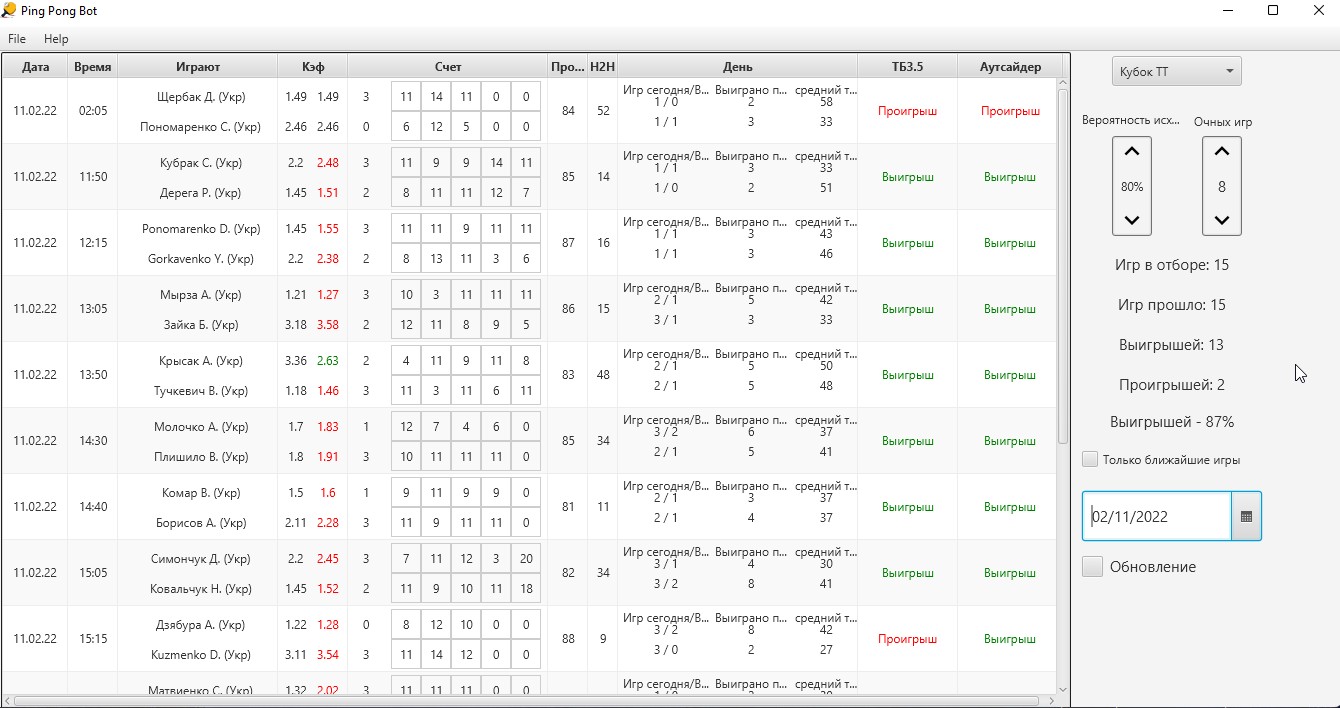Open the Help menu
Viewport: 1340px width, 708px height.
(56, 39)
